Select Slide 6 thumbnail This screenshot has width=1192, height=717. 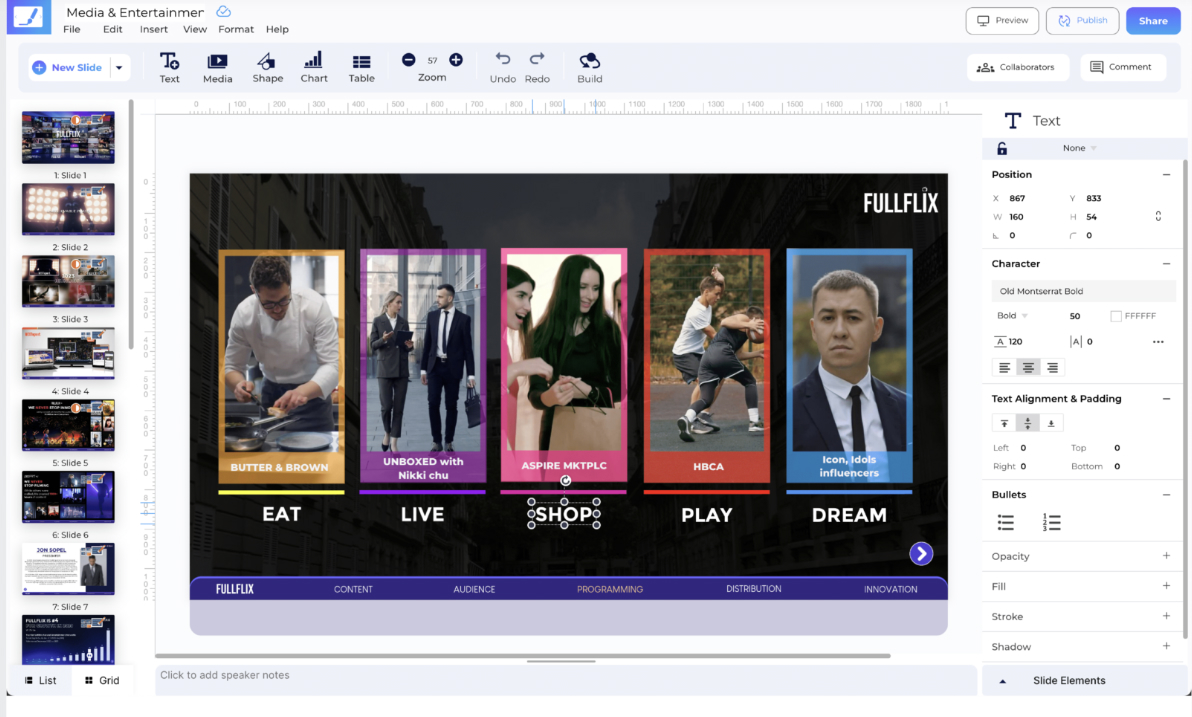[68, 497]
